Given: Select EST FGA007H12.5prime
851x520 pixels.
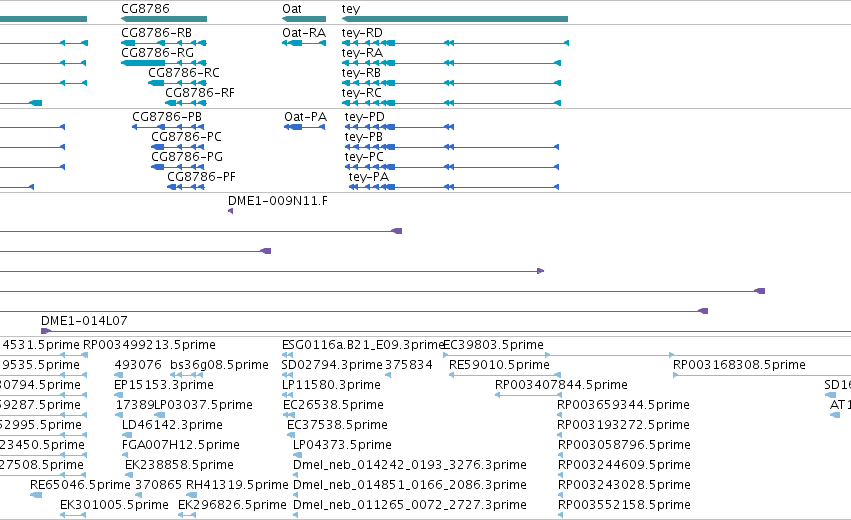Looking at the screenshot, I should (x=126, y=455).
